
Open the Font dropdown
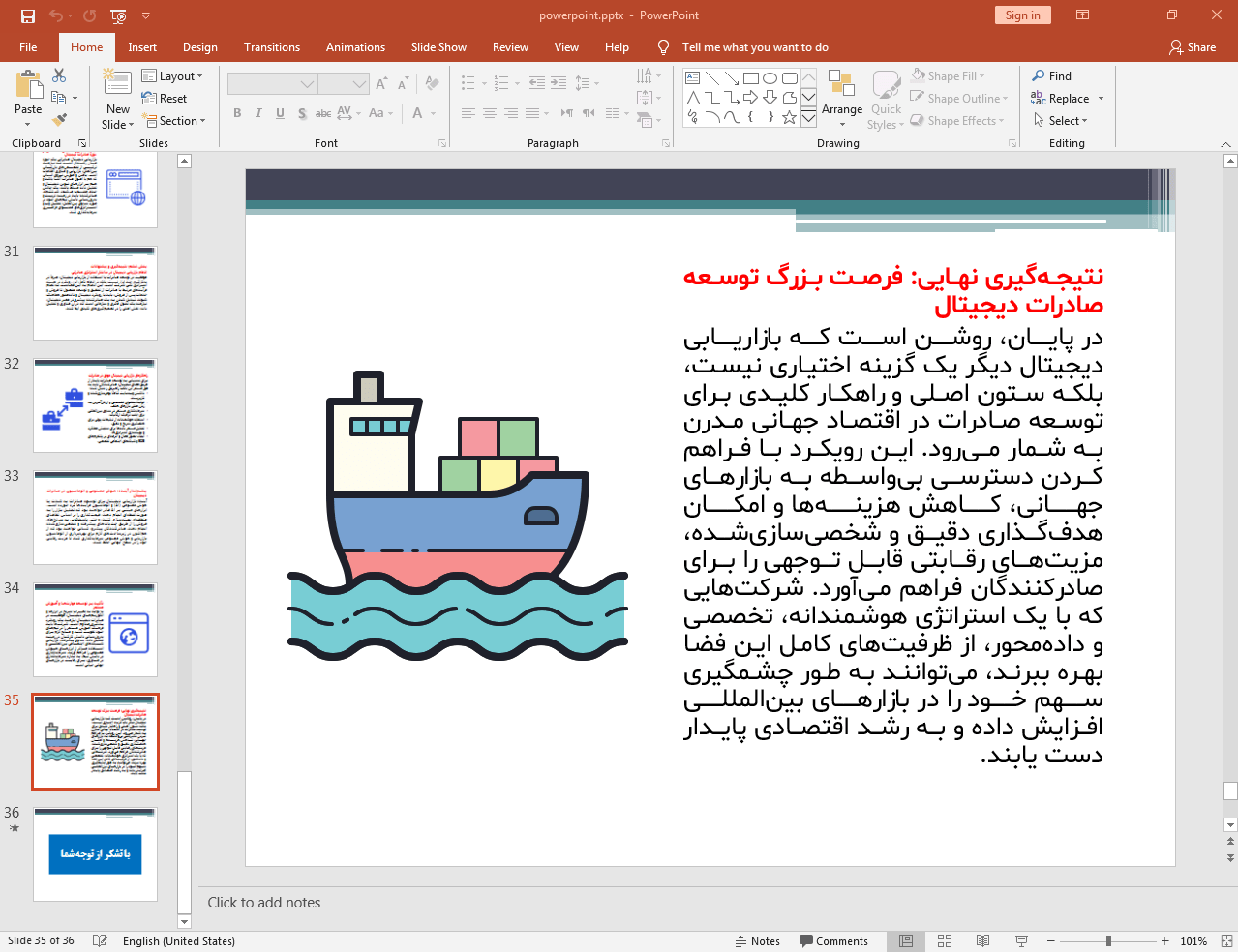point(308,83)
